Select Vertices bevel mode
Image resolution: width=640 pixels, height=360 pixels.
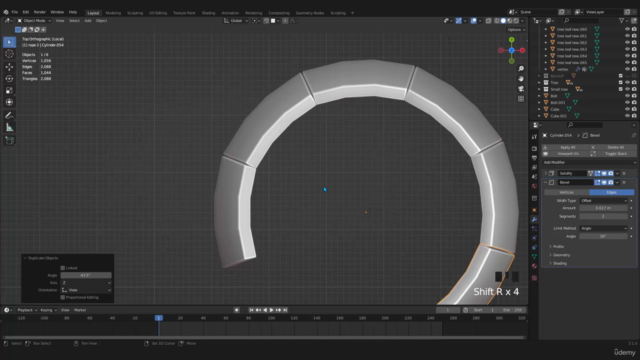point(567,192)
